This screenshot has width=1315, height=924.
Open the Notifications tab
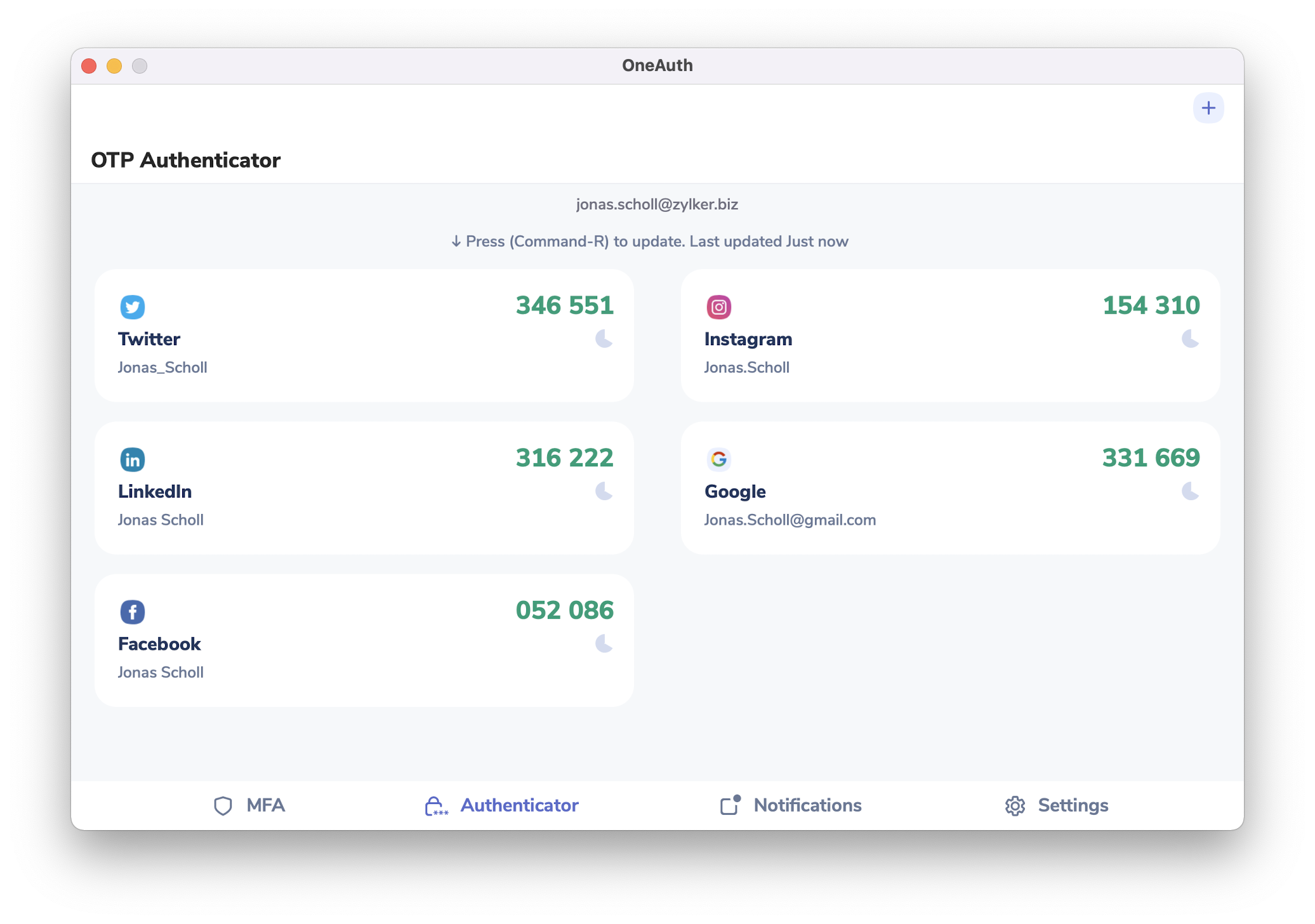pos(791,805)
